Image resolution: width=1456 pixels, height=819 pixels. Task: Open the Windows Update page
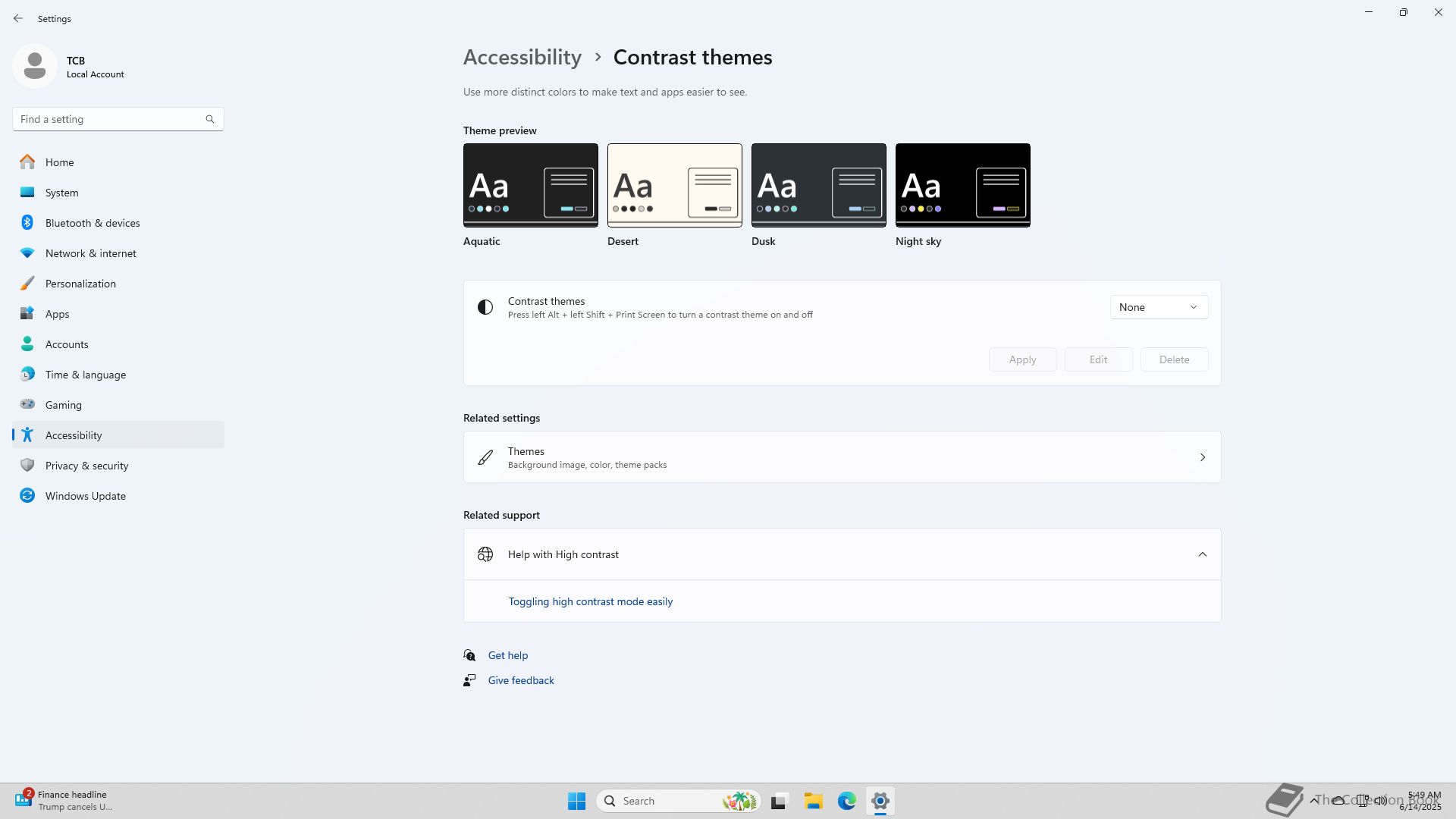(x=85, y=496)
